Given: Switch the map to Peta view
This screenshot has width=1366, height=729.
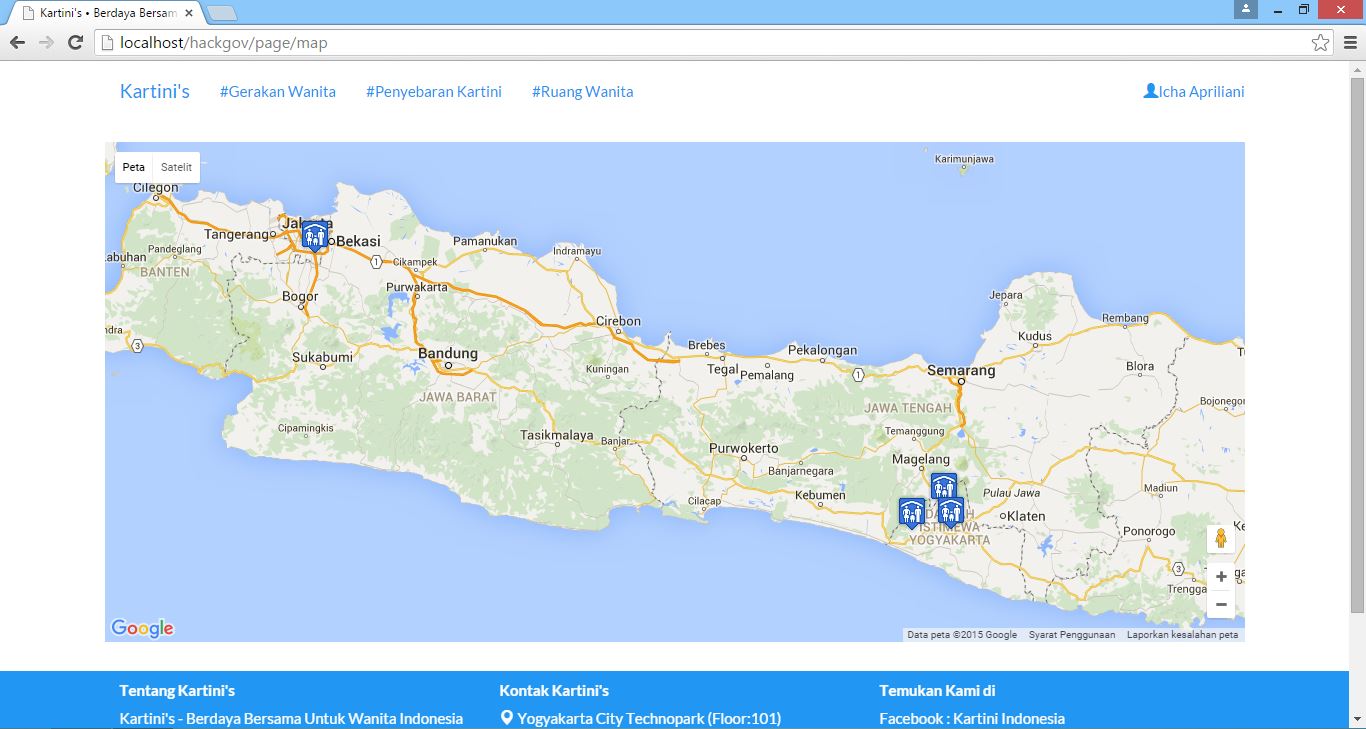Looking at the screenshot, I should click(x=134, y=167).
